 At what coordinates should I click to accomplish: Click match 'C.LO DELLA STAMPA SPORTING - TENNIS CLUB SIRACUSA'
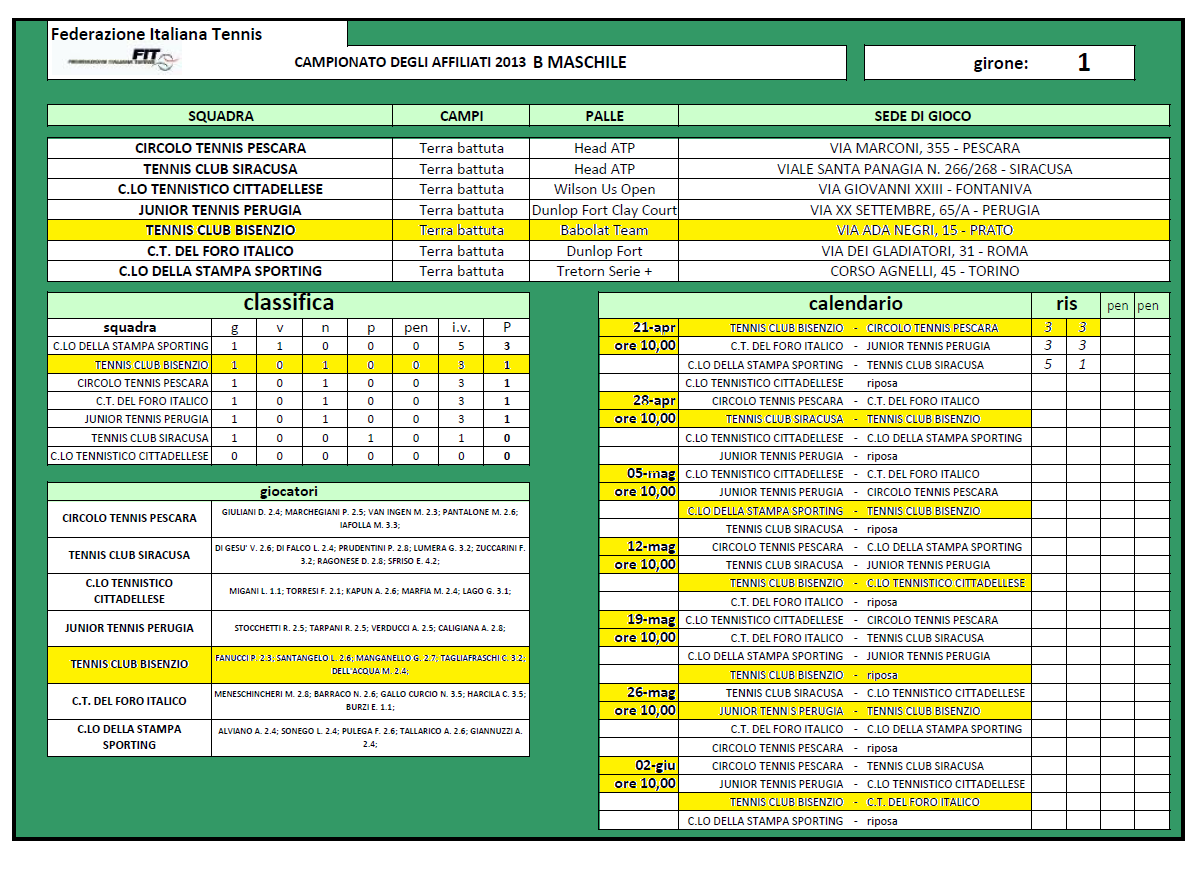(855, 365)
